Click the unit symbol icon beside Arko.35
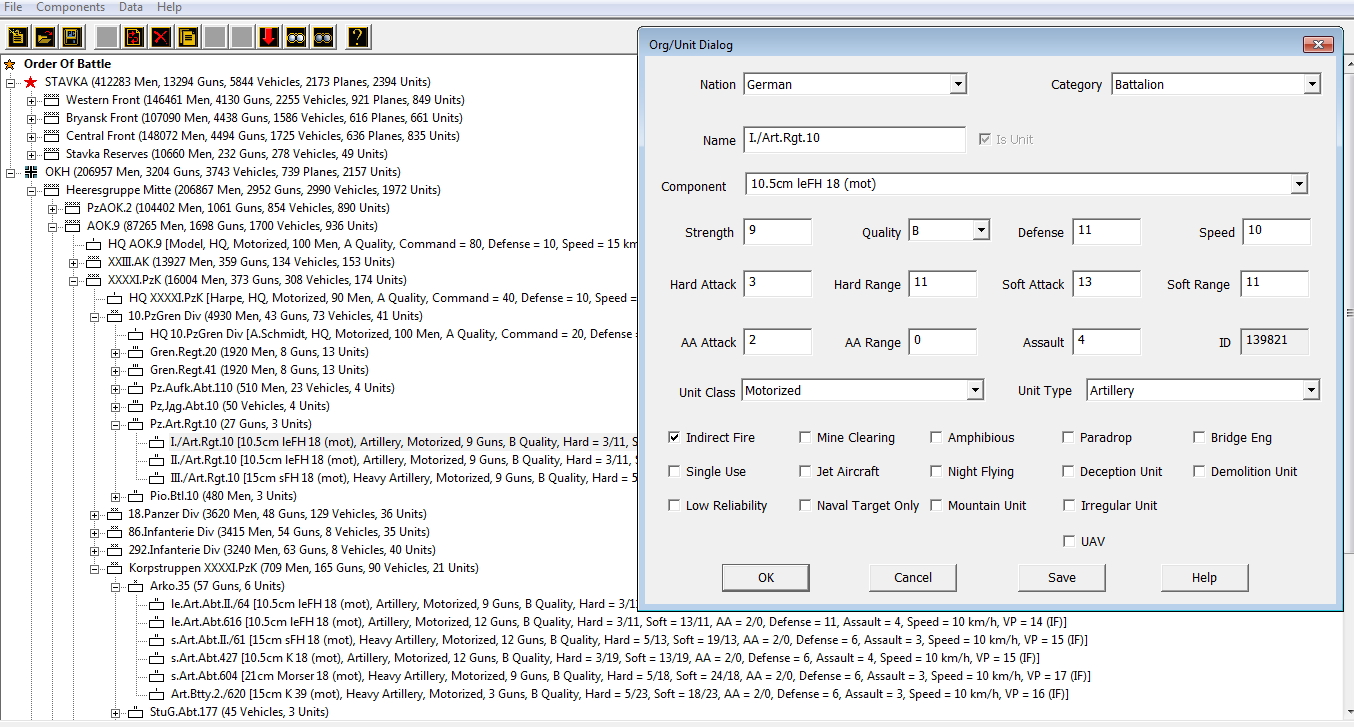1354x727 pixels. 136,586
